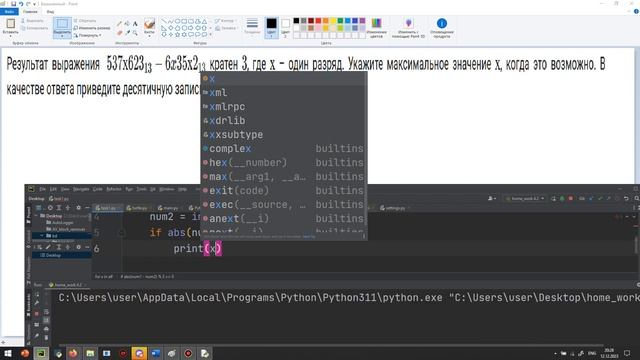Pick 'anext(__i)' completion suggestion
The image size is (640, 360).
tap(284, 218)
